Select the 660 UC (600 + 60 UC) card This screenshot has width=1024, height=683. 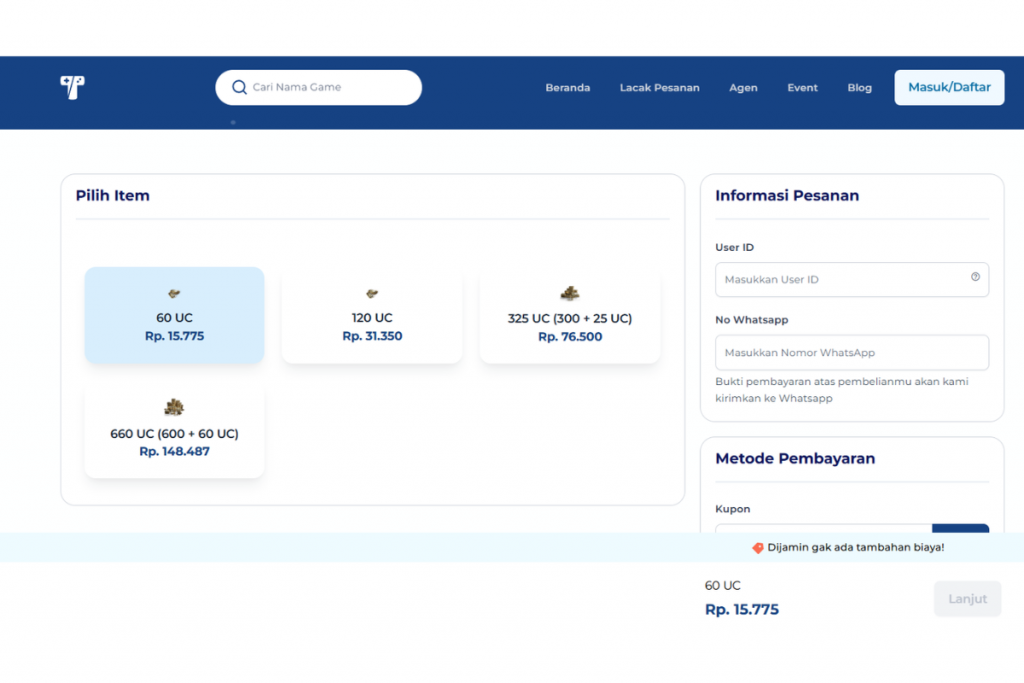coord(174,430)
